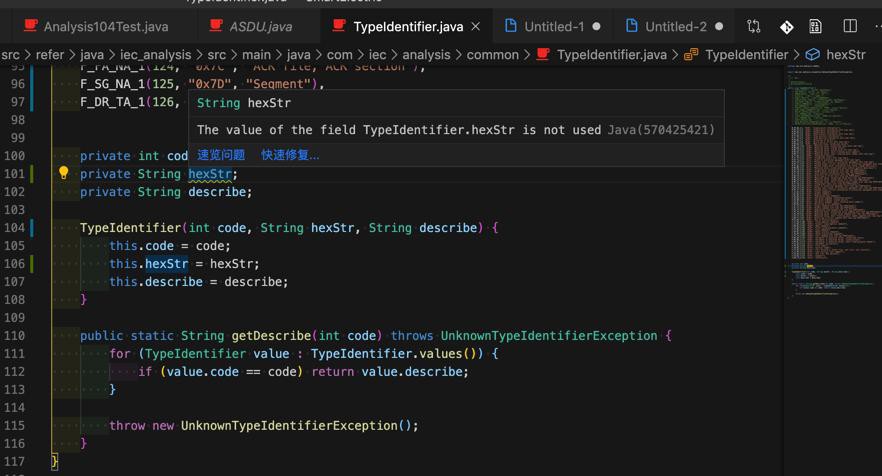Select the com breadcrumb segment
The image size is (882, 476).
click(340, 55)
